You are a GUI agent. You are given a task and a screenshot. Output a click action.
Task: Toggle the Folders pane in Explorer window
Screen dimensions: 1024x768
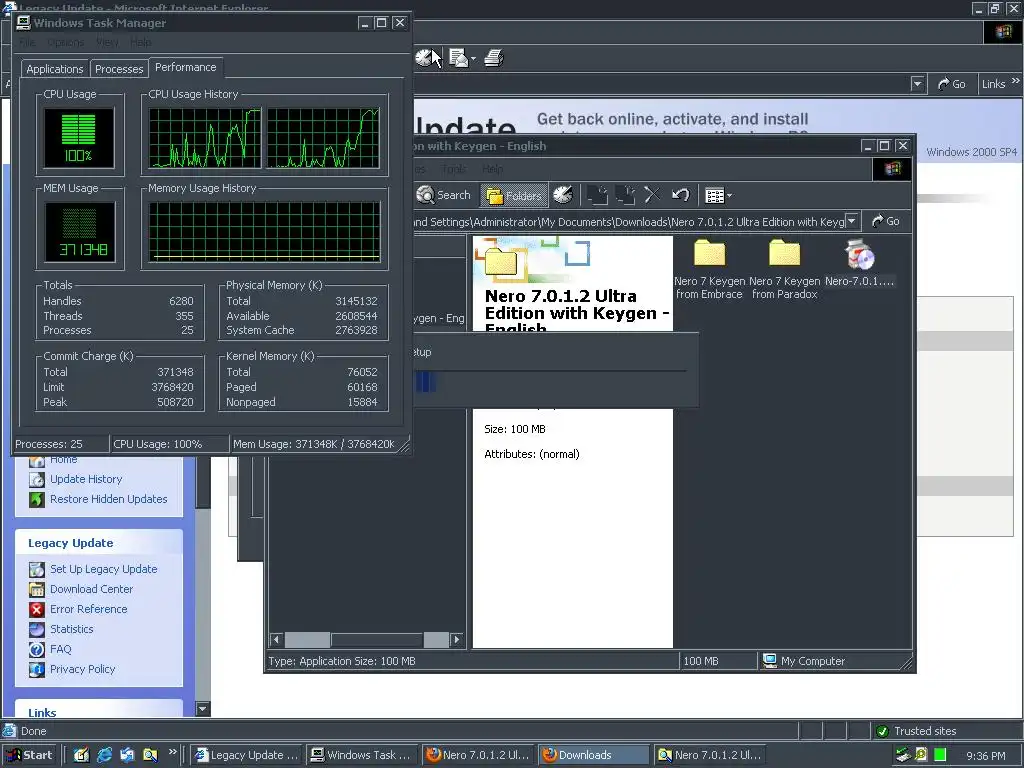(515, 195)
